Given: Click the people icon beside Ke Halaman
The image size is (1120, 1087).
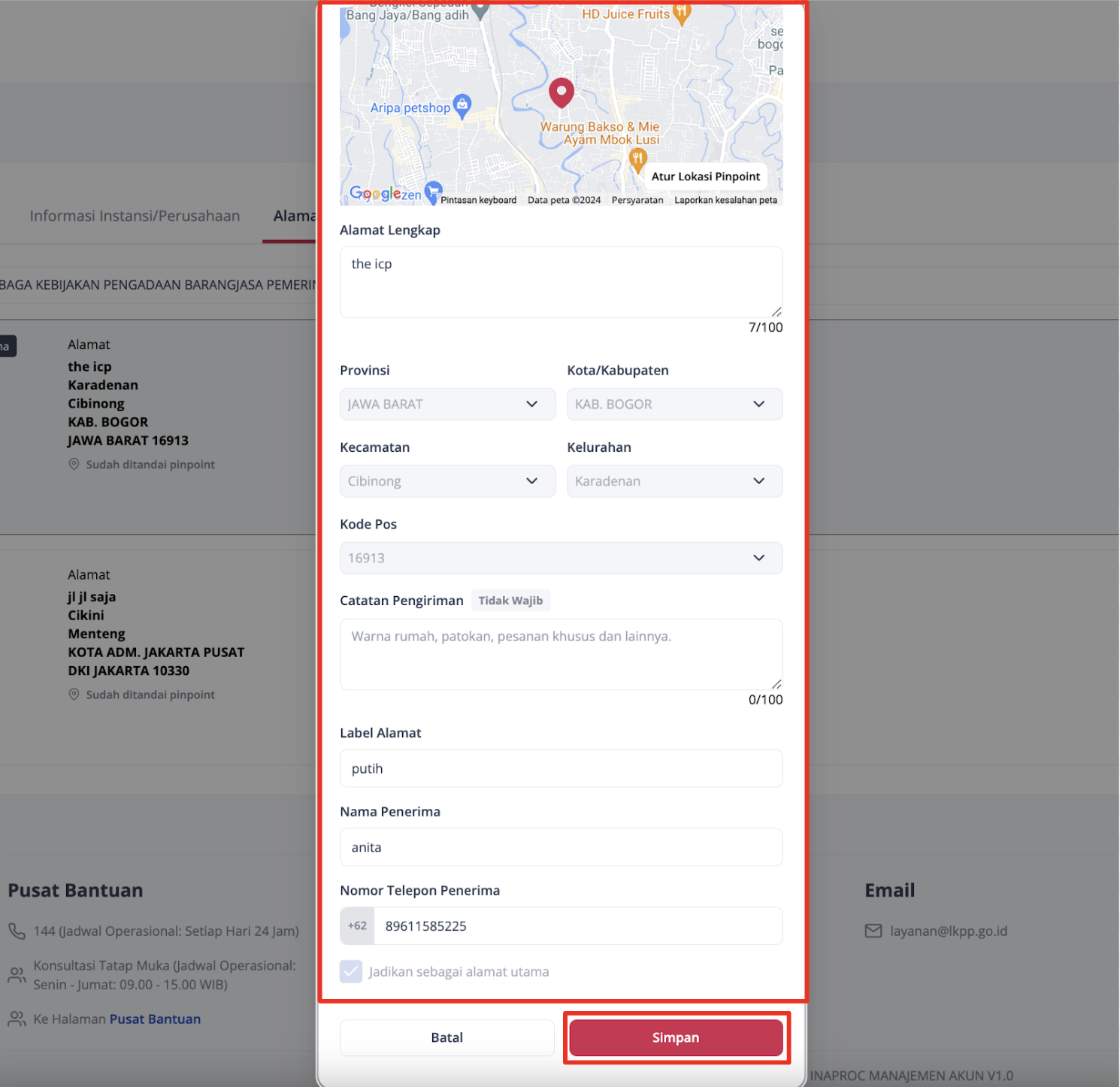Looking at the screenshot, I should pos(17,1019).
